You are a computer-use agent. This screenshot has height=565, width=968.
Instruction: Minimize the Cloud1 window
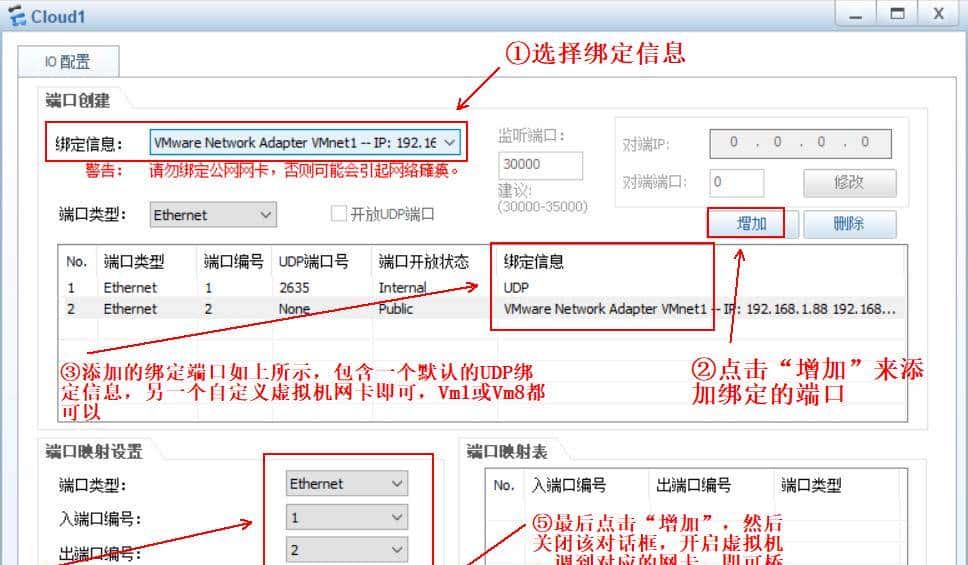pyautogui.click(x=856, y=15)
